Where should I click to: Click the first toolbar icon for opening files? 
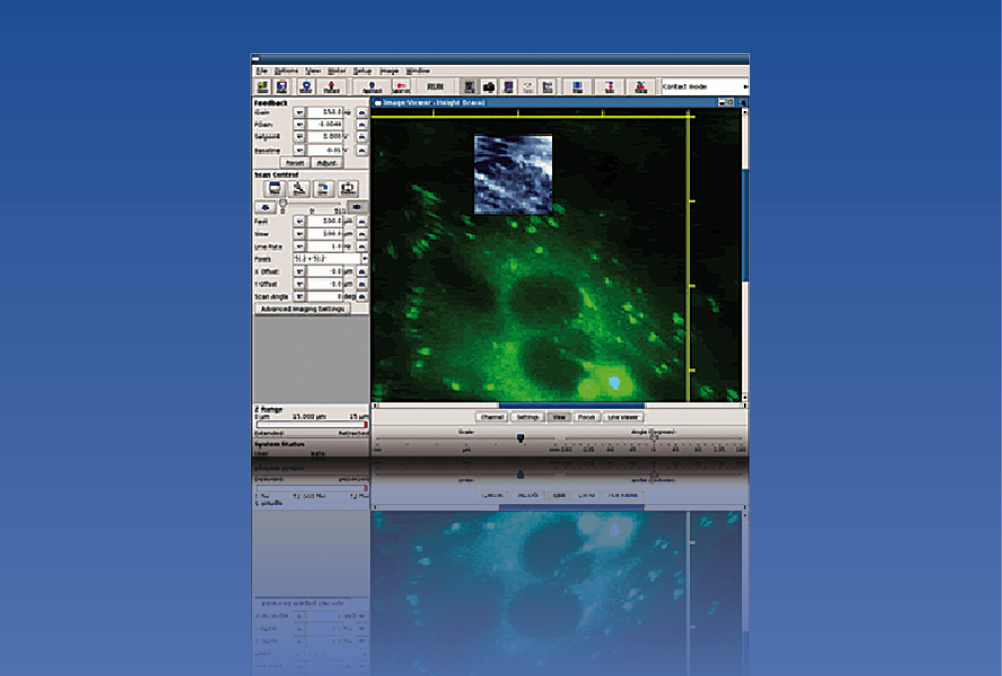(x=261, y=86)
